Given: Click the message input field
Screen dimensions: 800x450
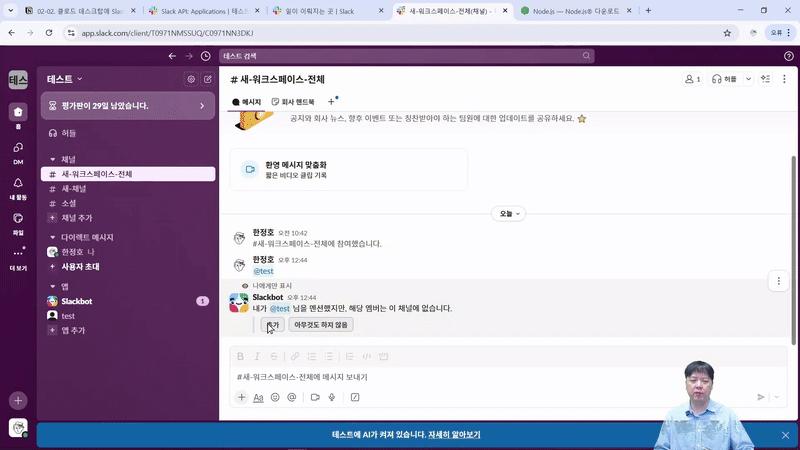Looking at the screenshot, I should [480, 377].
